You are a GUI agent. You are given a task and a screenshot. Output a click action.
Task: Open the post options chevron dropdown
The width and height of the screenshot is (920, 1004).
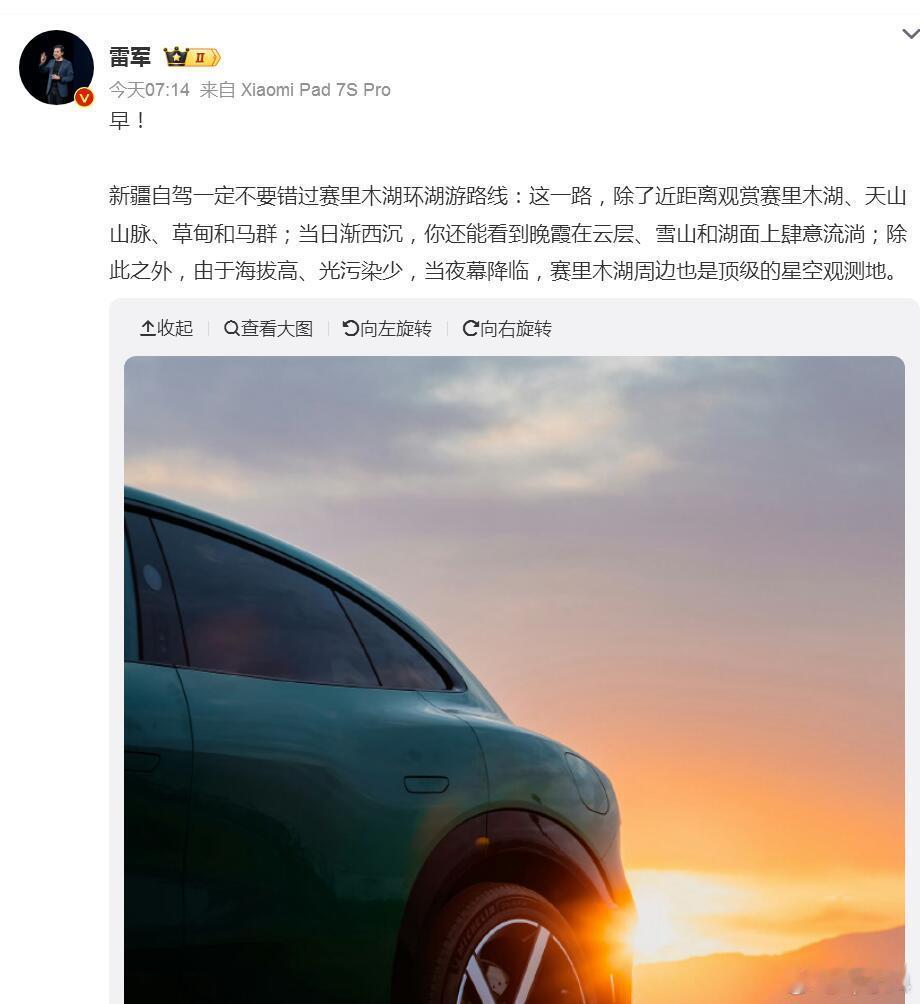(x=910, y=33)
